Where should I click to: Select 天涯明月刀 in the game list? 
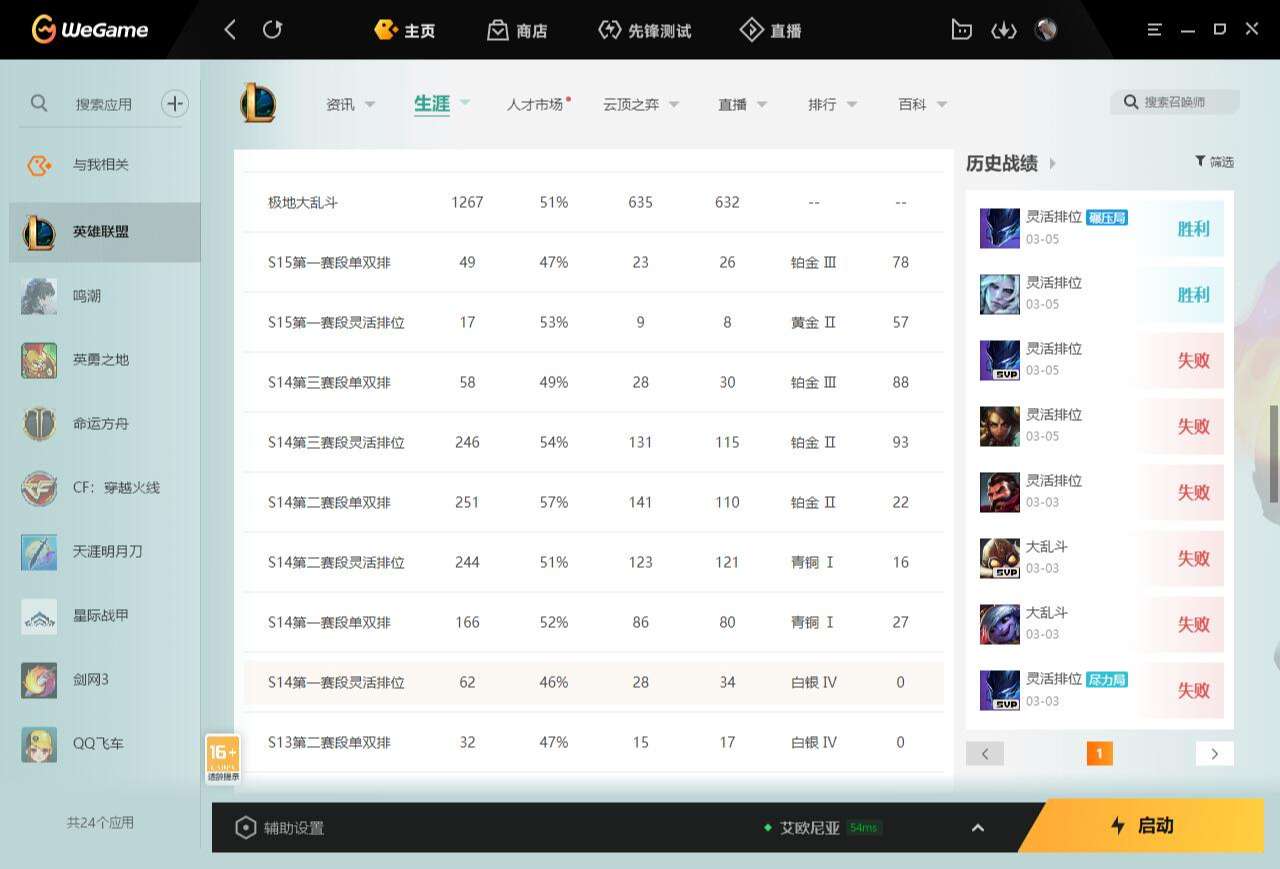pos(105,552)
